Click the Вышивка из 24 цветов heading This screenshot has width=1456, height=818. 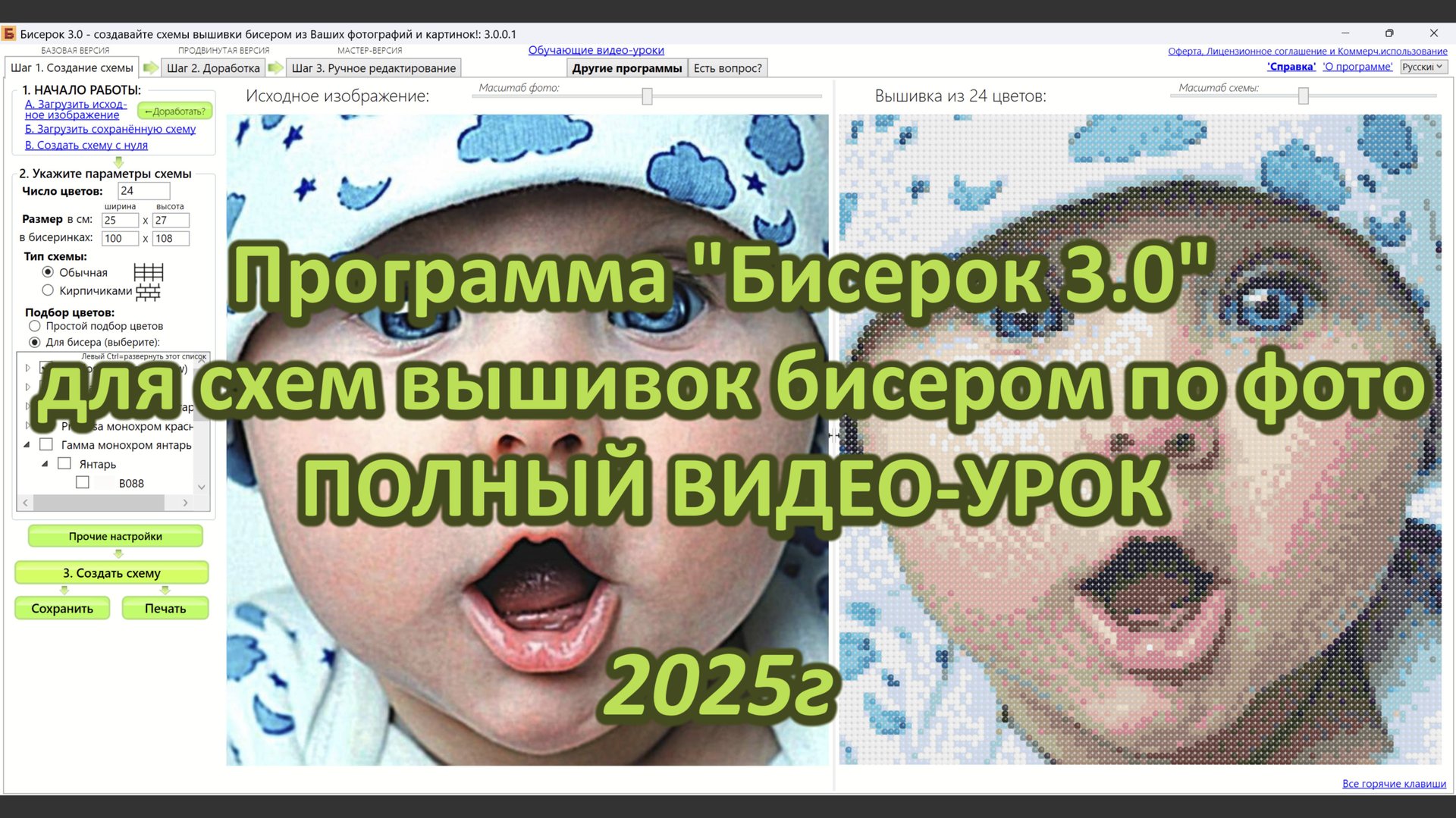click(x=960, y=96)
